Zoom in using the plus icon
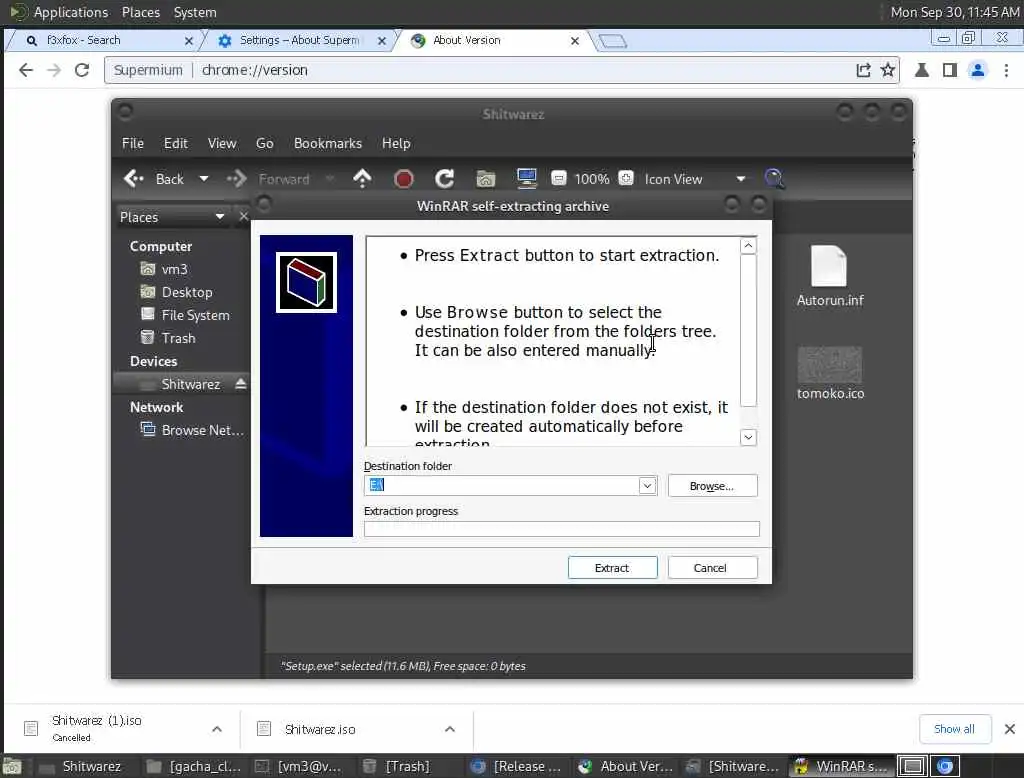The height and width of the screenshot is (778, 1024). (626, 178)
